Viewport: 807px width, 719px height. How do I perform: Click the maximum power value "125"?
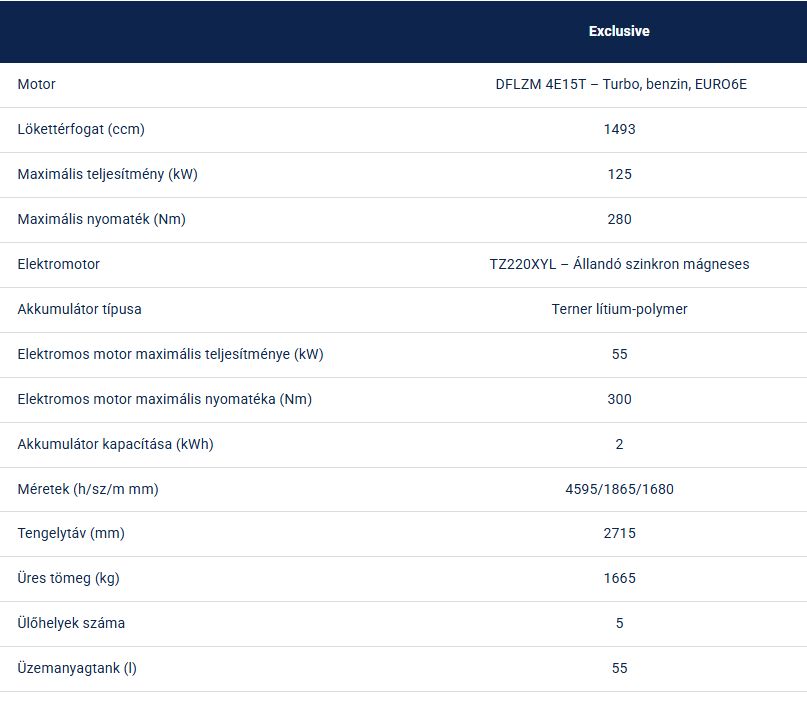619,174
